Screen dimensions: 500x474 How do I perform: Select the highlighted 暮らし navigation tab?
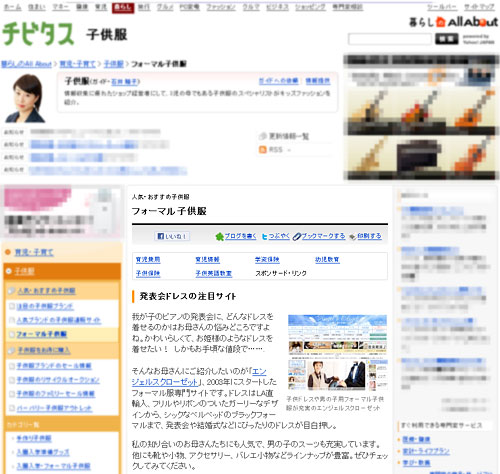tap(123, 7)
